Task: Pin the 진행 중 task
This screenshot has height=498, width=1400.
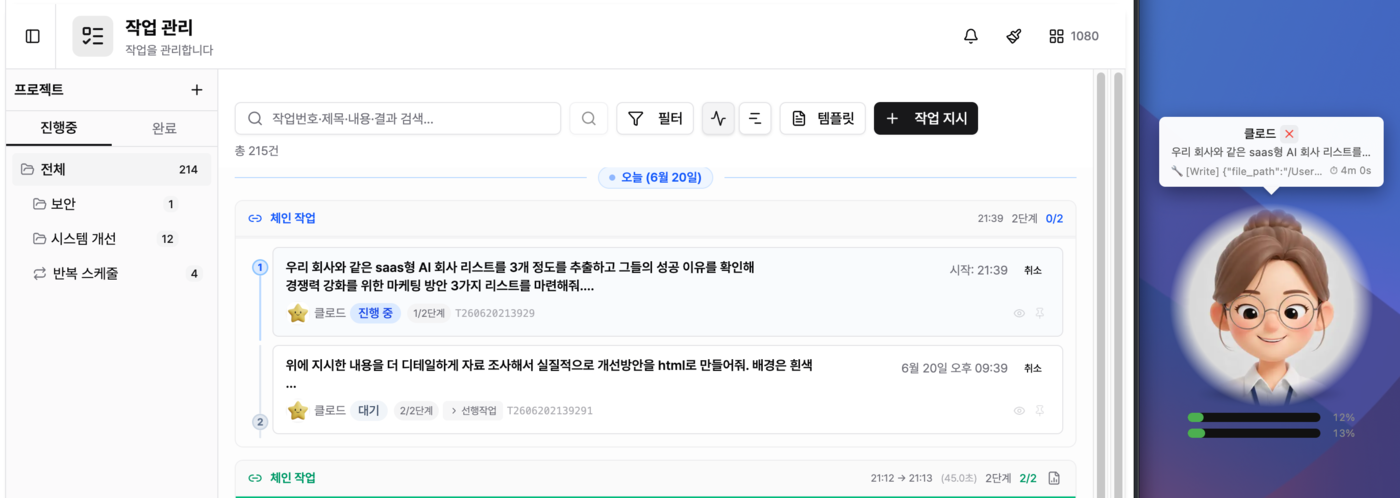Action: click(x=1040, y=313)
